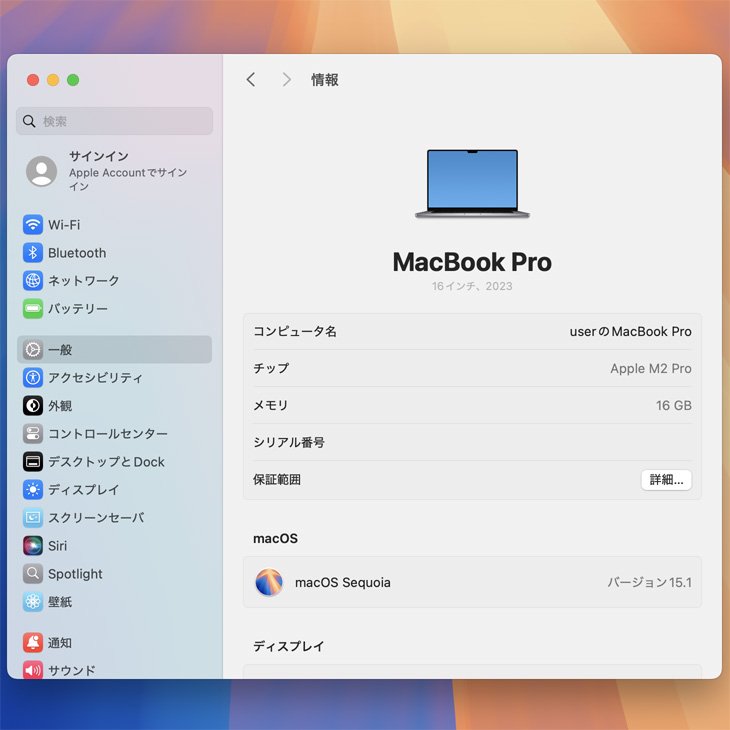Click デスクトップとDock icon

[33, 461]
